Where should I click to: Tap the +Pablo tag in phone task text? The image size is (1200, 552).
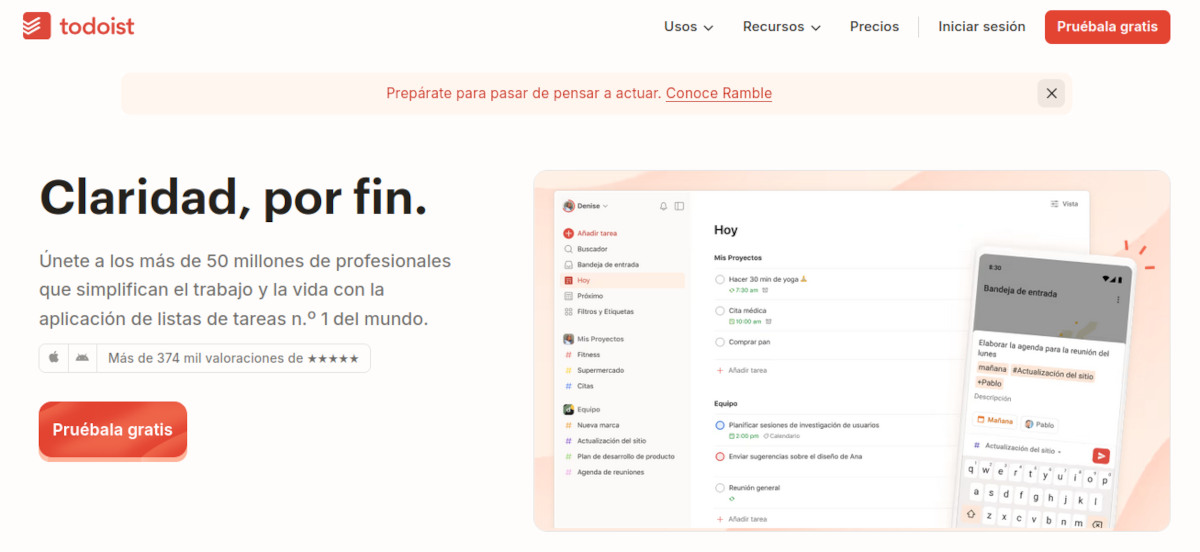[990, 383]
